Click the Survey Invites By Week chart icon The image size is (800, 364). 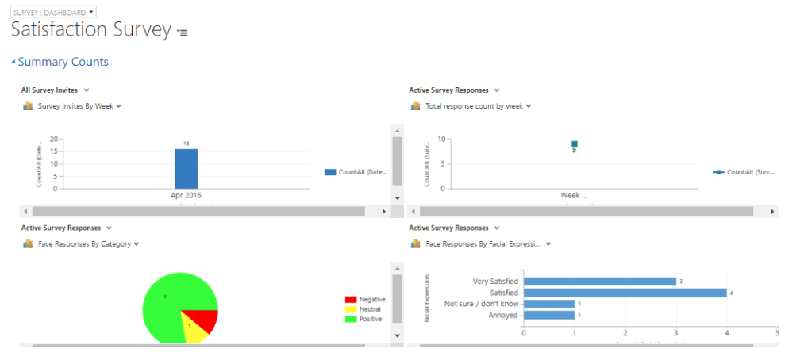28,106
